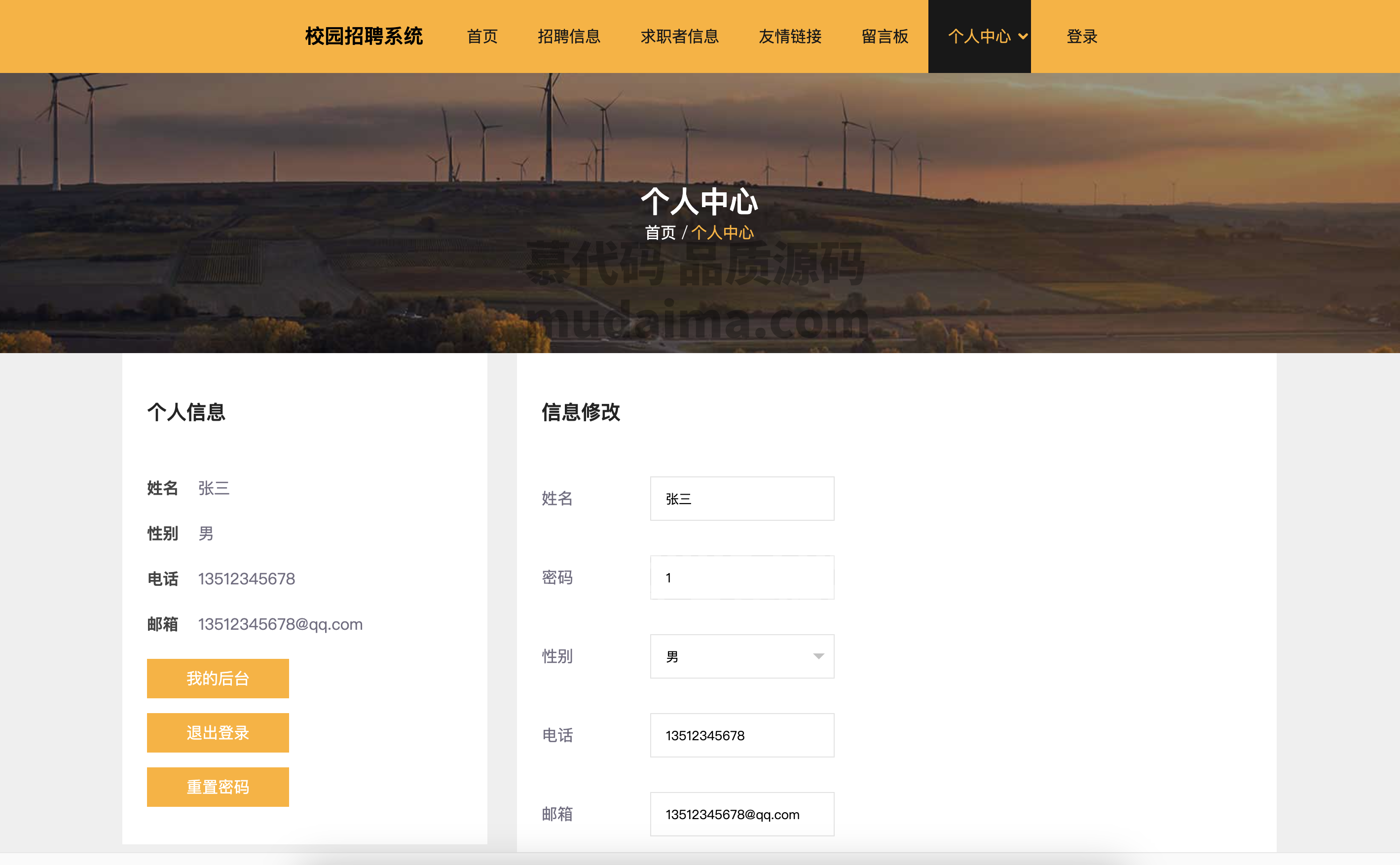
Task: Click phone value 13512345678 in 个人信息 panel
Action: (247, 579)
